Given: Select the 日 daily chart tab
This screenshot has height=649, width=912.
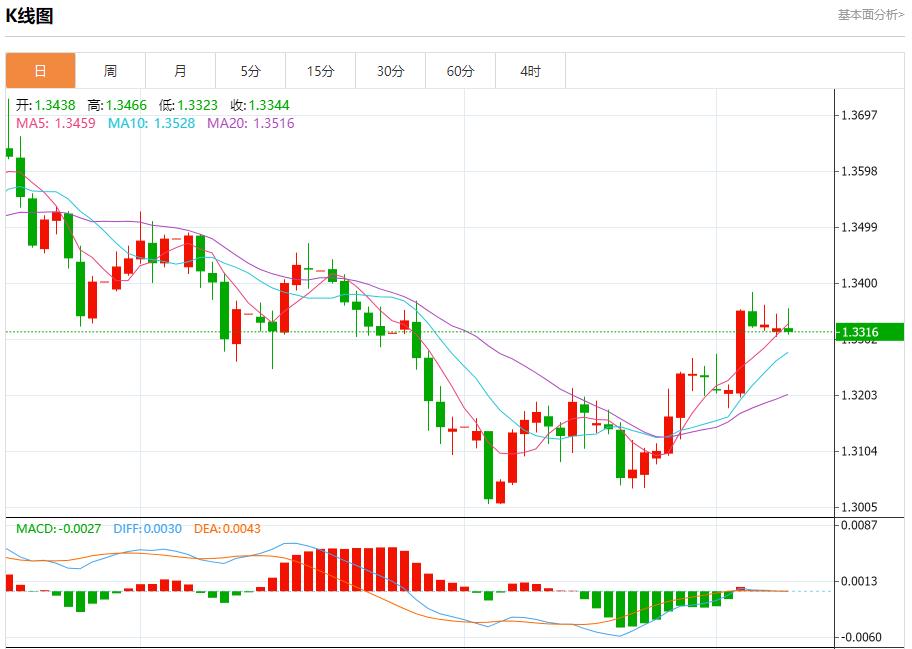Looking at the screenshot, I should pyautogui.click(x=40, y=71).
